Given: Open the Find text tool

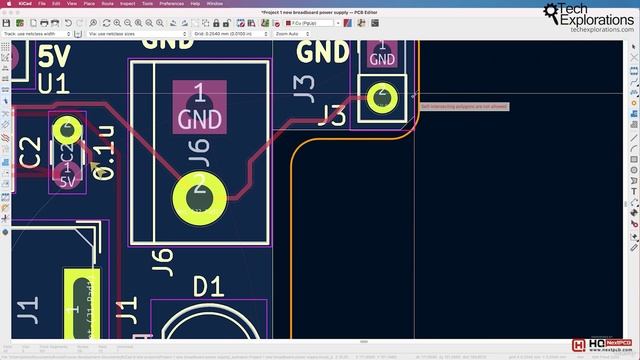Looking at the screenshot, I should 93,23.
